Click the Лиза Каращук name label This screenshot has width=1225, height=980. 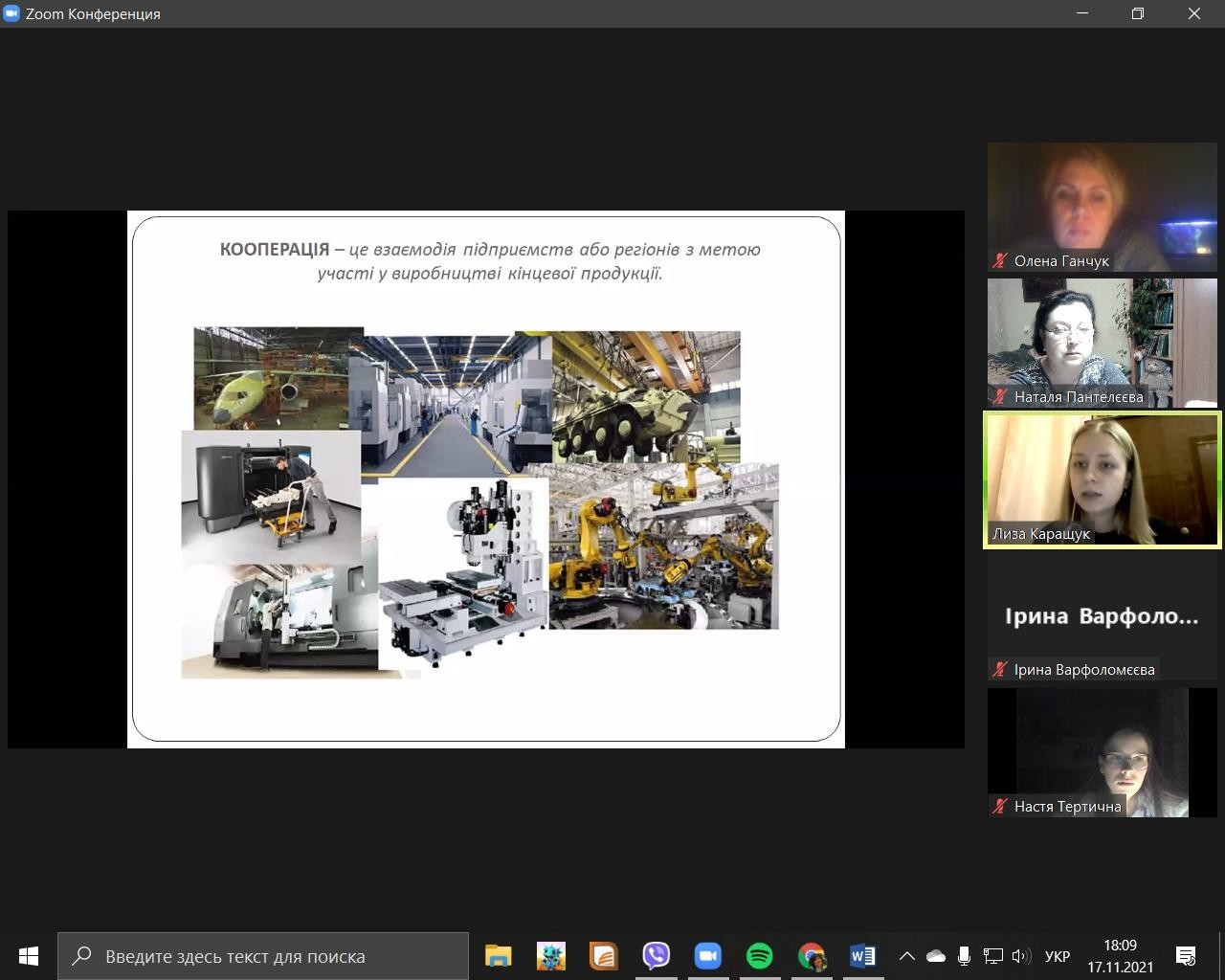1041,534
